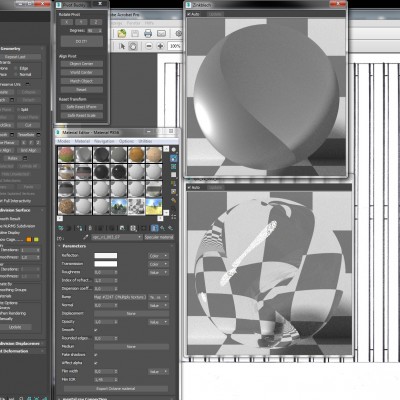Viewport: 400px width, 400px height.
Task: Toggle the Affect alpha checkbox
Action: click(x=96, y=363)
